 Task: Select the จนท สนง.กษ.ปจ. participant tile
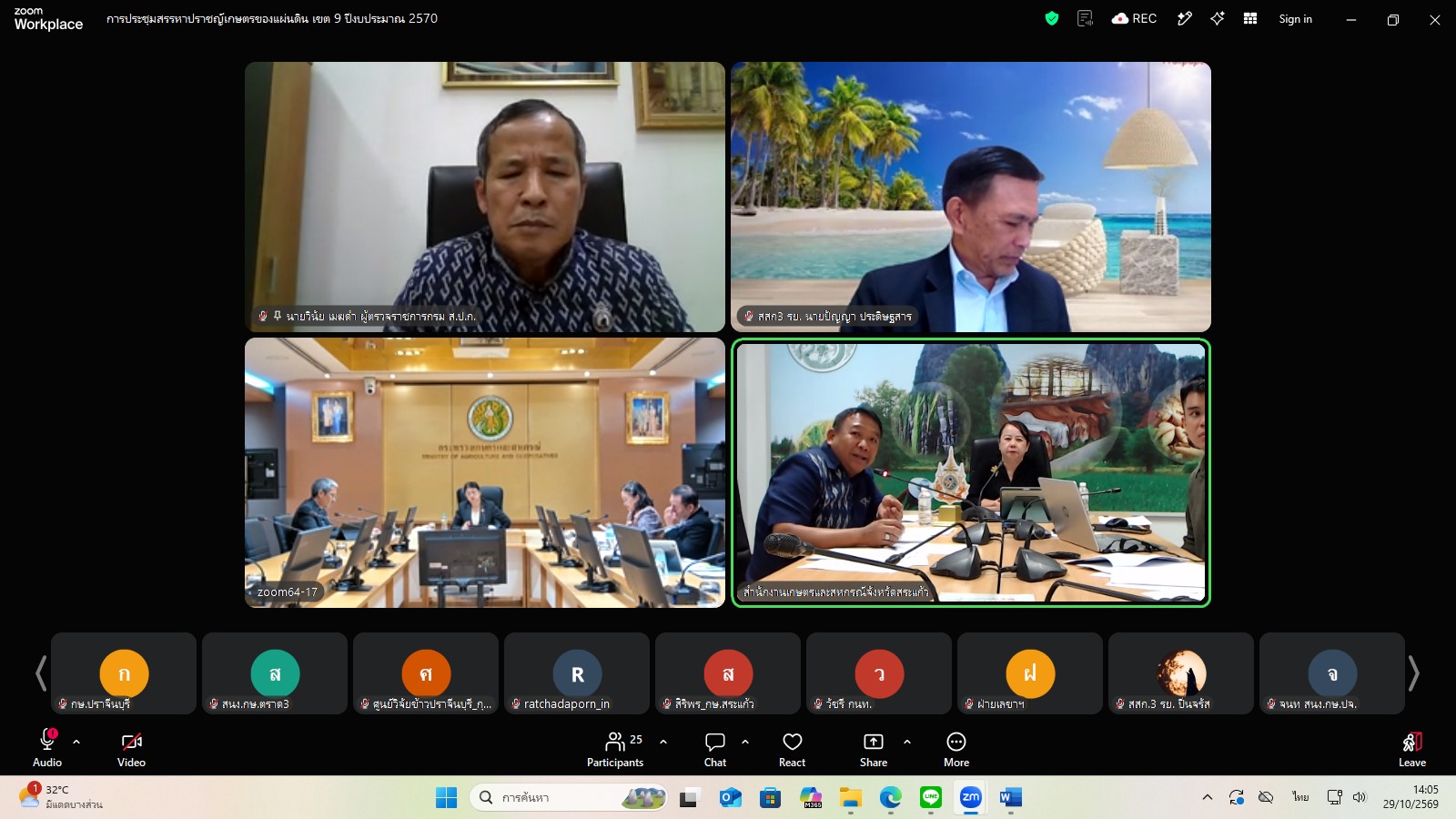click(x=1332, y=673)
